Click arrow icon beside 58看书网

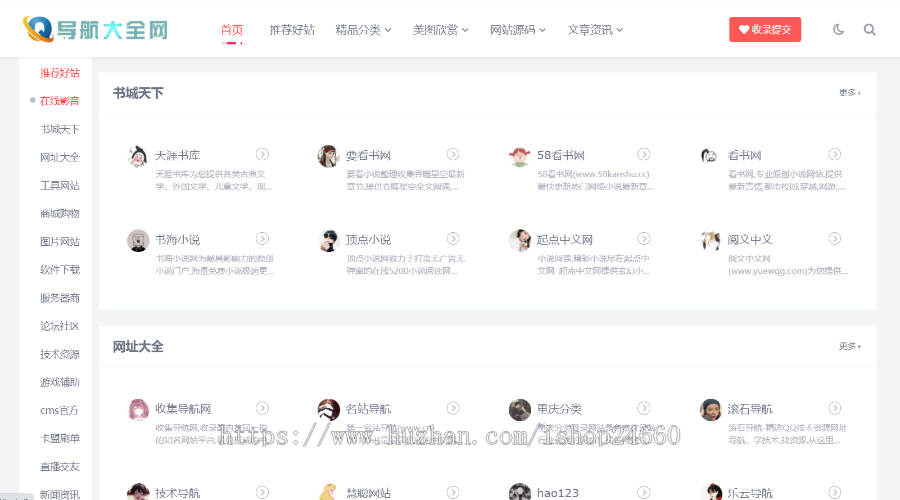(644, 154)
